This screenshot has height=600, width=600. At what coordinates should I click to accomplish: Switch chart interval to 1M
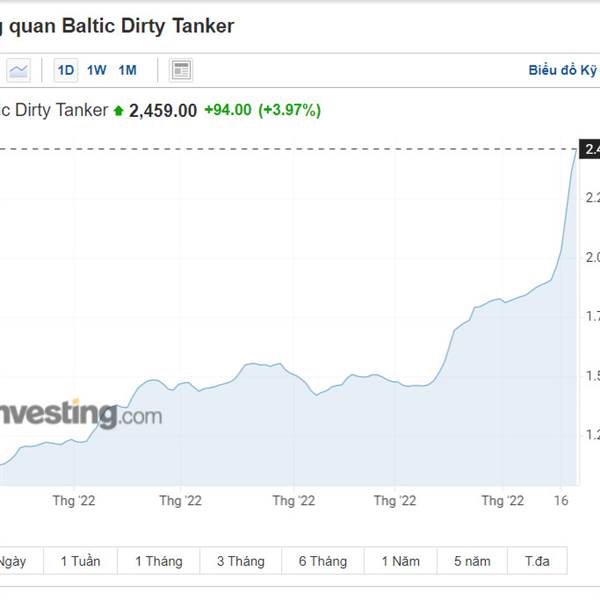click(127, 70)
